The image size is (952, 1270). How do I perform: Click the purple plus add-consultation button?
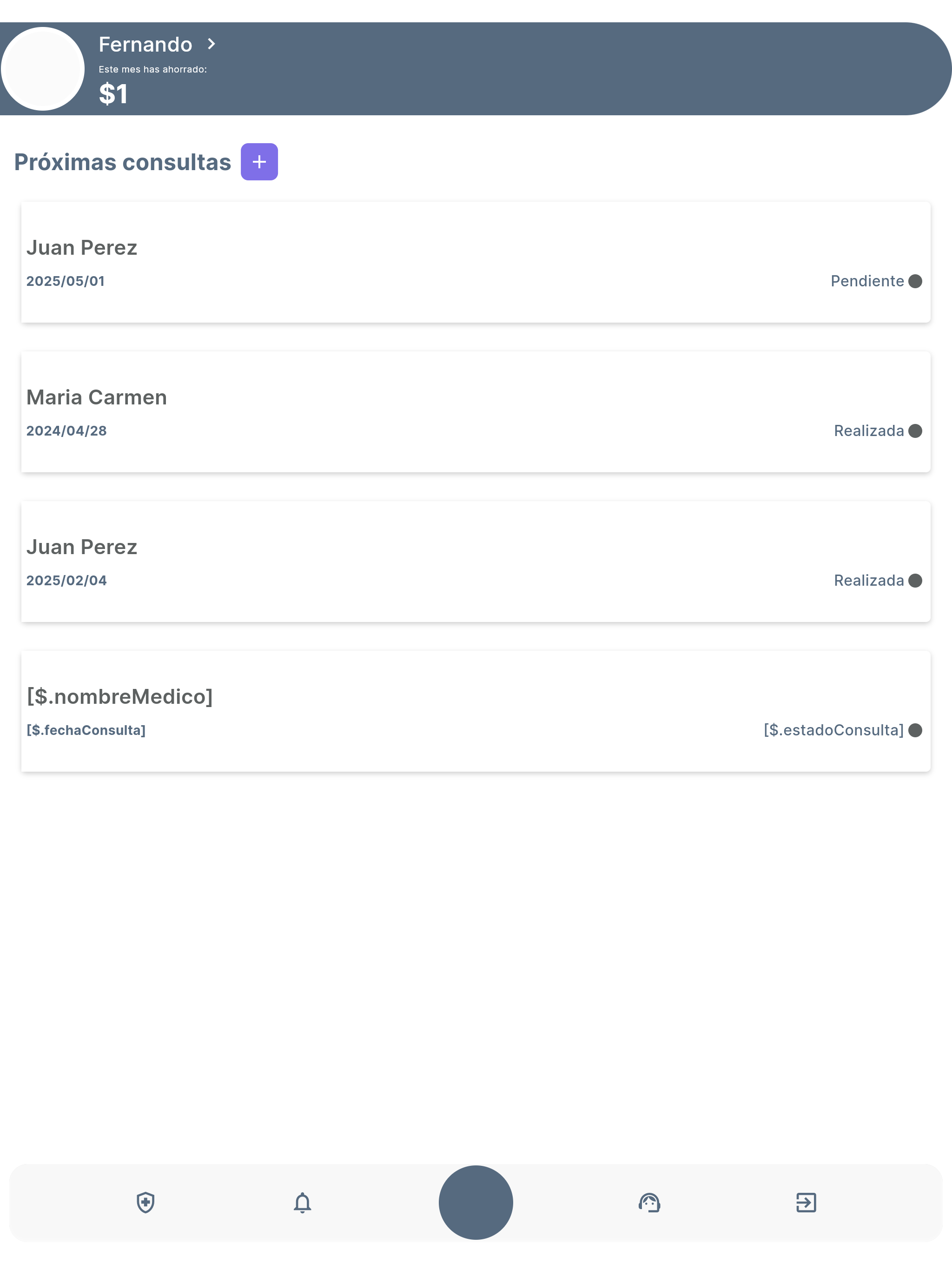tap(259, 162)
